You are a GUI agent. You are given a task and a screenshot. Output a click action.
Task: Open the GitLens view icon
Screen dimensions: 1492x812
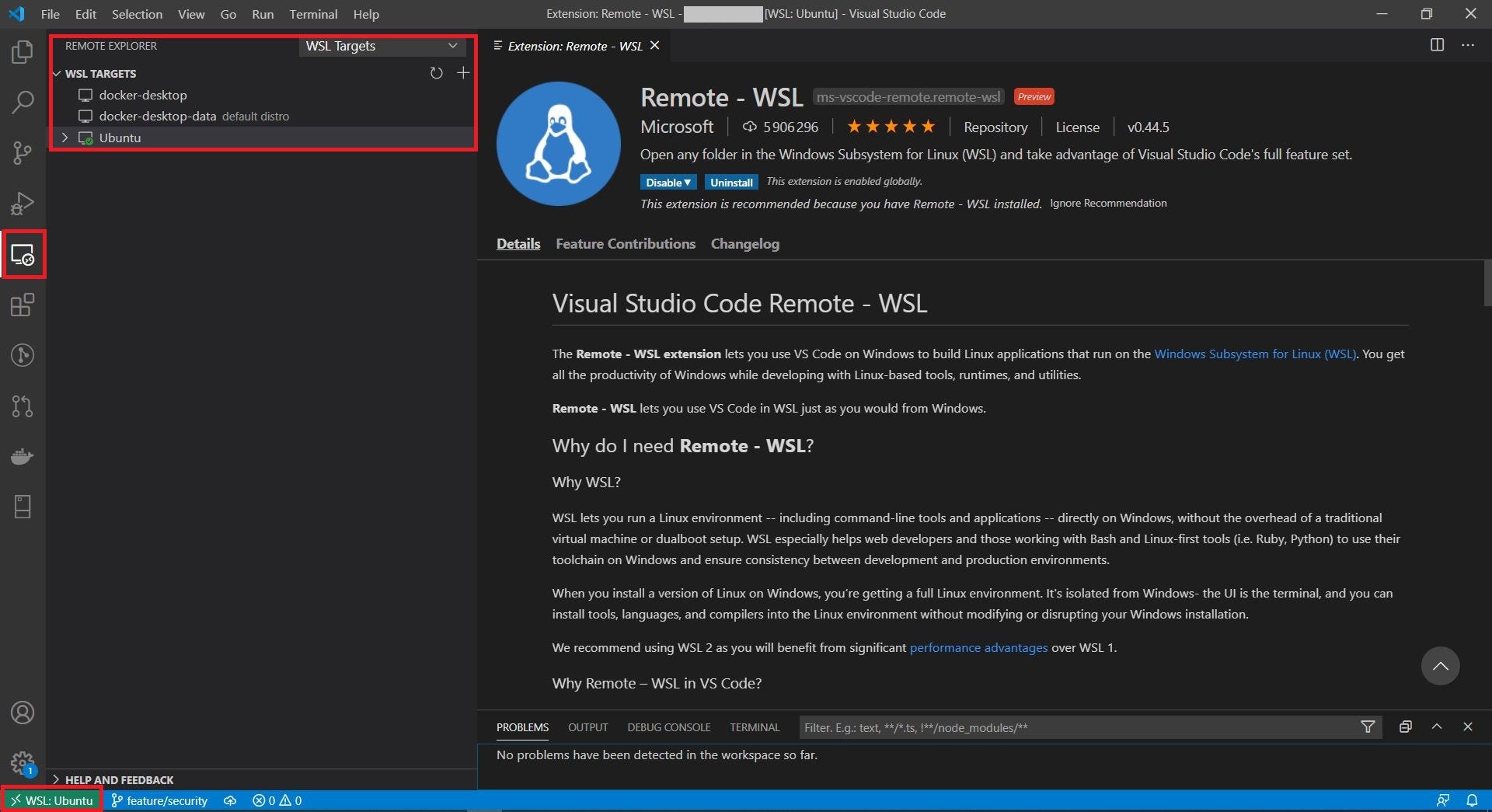(x=23, y=355)
